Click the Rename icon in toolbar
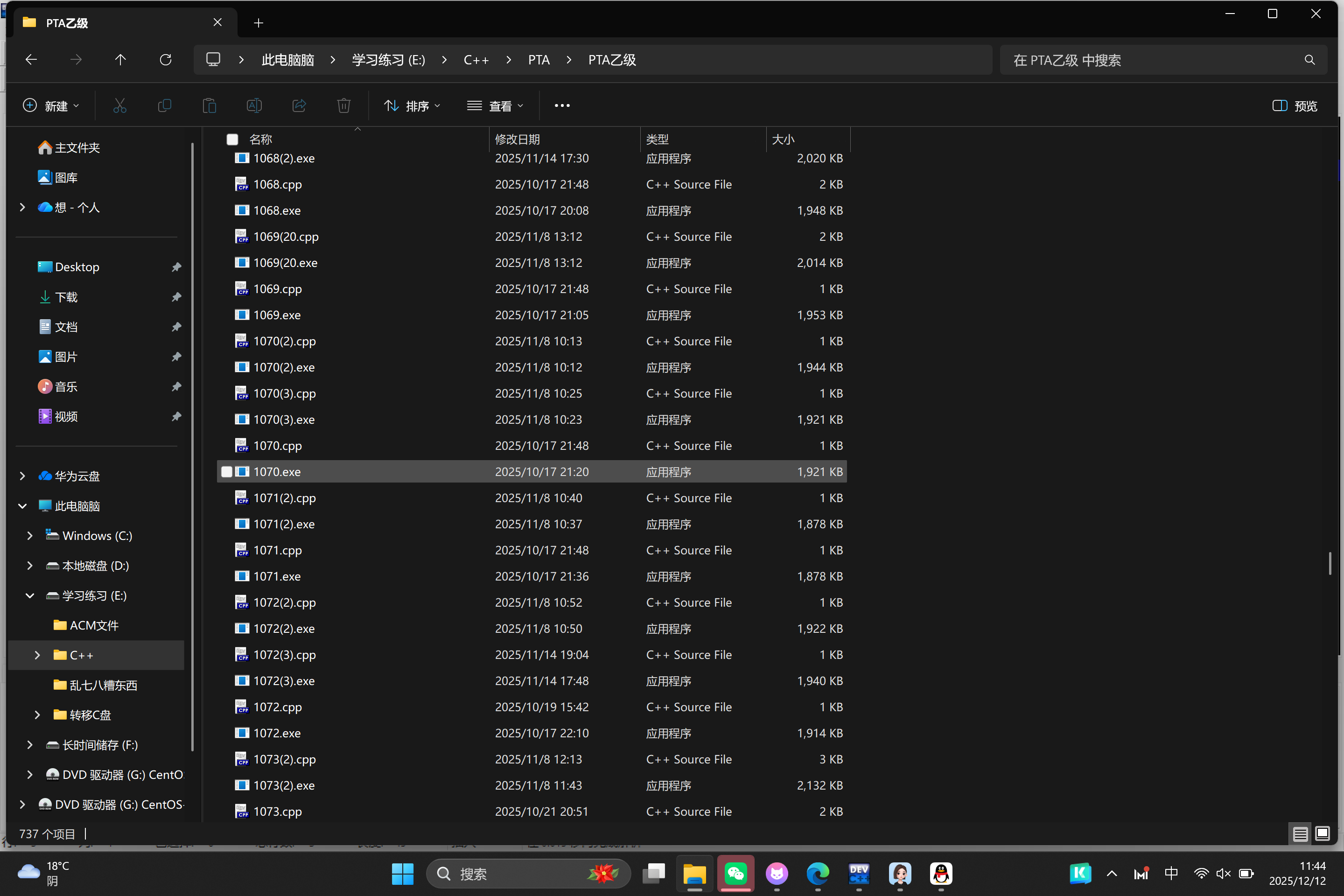Image resolution: width=1344 pixels, height=896 pixels. pos(254,106)
